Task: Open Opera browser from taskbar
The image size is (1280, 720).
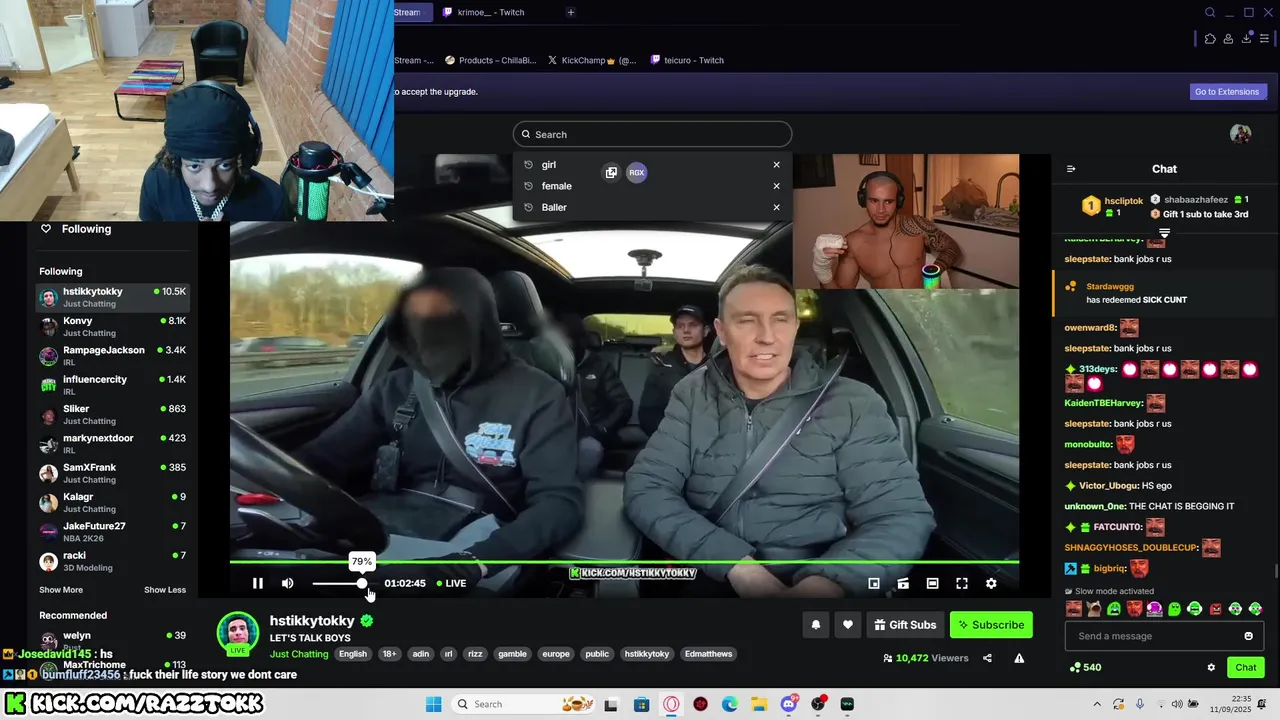Action: [671, 704]
